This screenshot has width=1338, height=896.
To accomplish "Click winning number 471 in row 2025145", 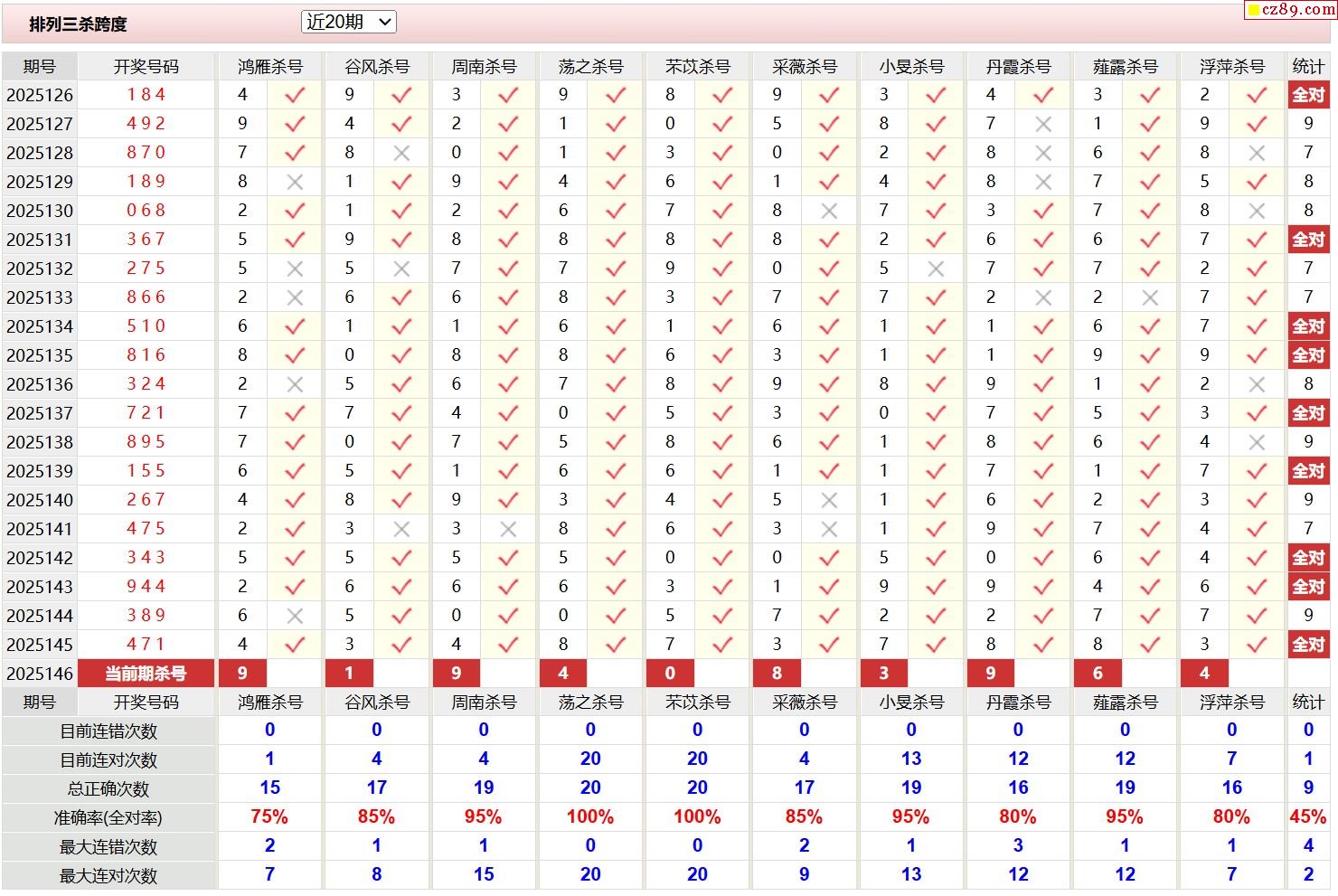I will (146, 645).
